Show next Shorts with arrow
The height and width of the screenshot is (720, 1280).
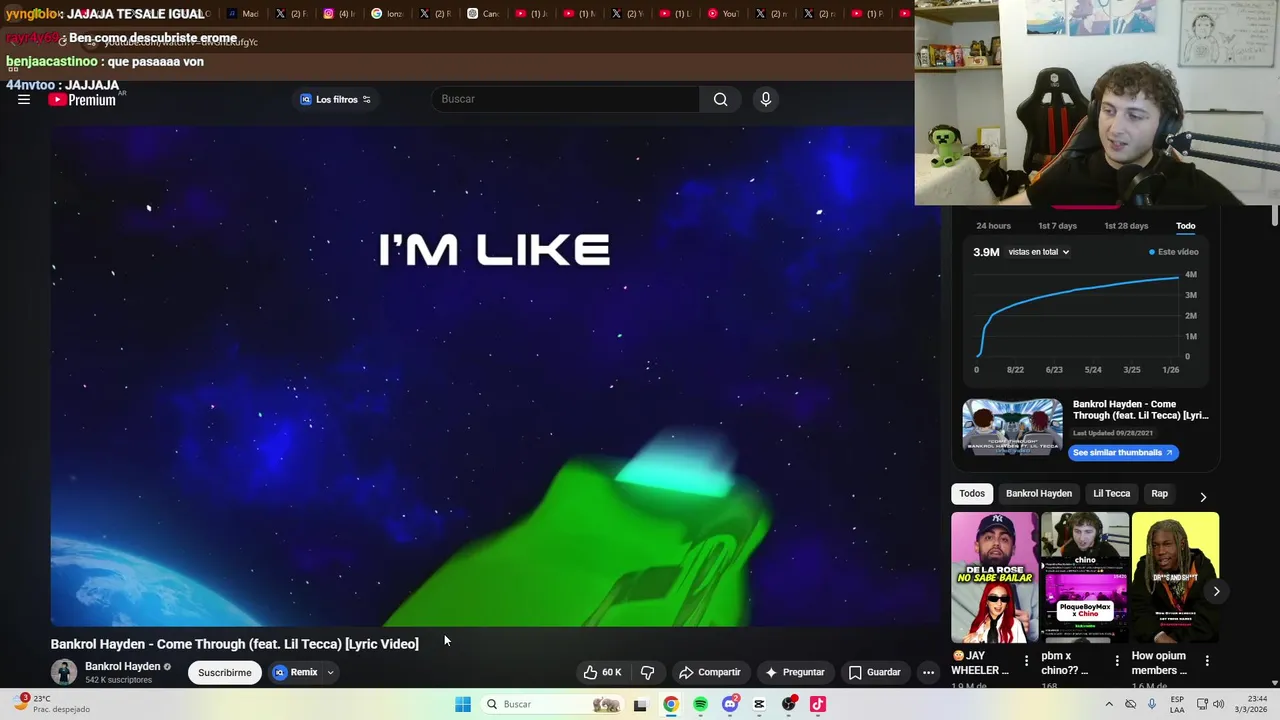[x=1216, y=591]
